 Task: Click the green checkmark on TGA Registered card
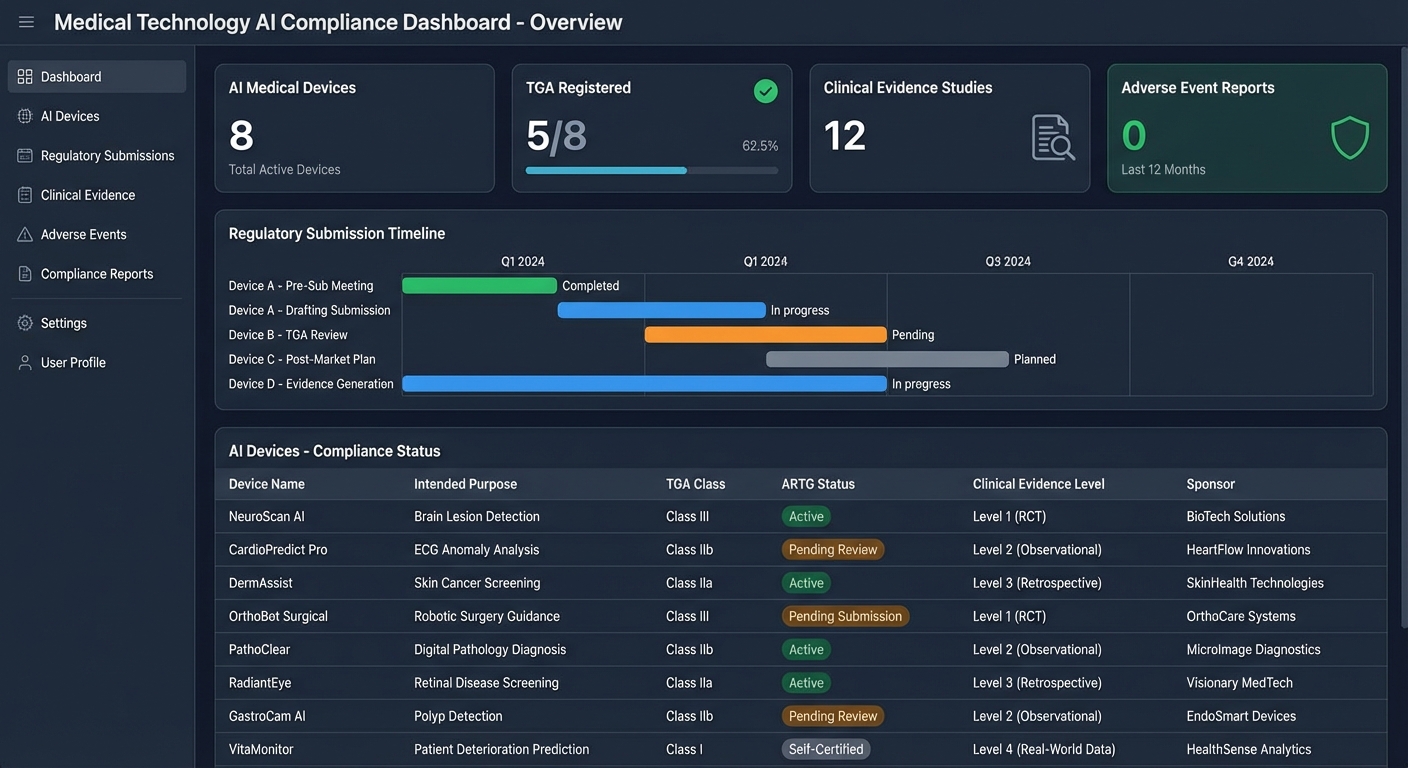[x=765, y=90]
